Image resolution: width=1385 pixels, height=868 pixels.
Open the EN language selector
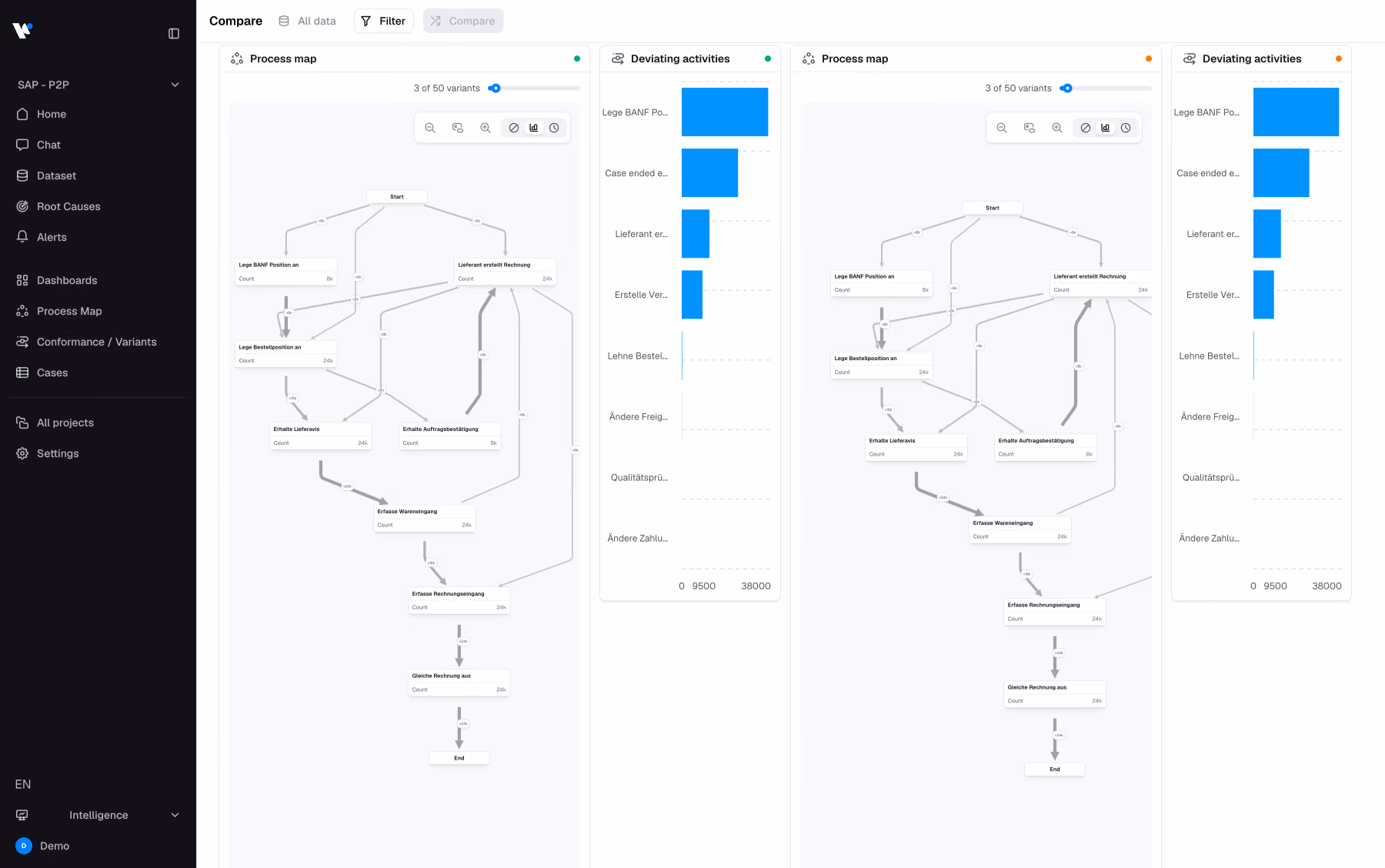click(x=23, y=784)
